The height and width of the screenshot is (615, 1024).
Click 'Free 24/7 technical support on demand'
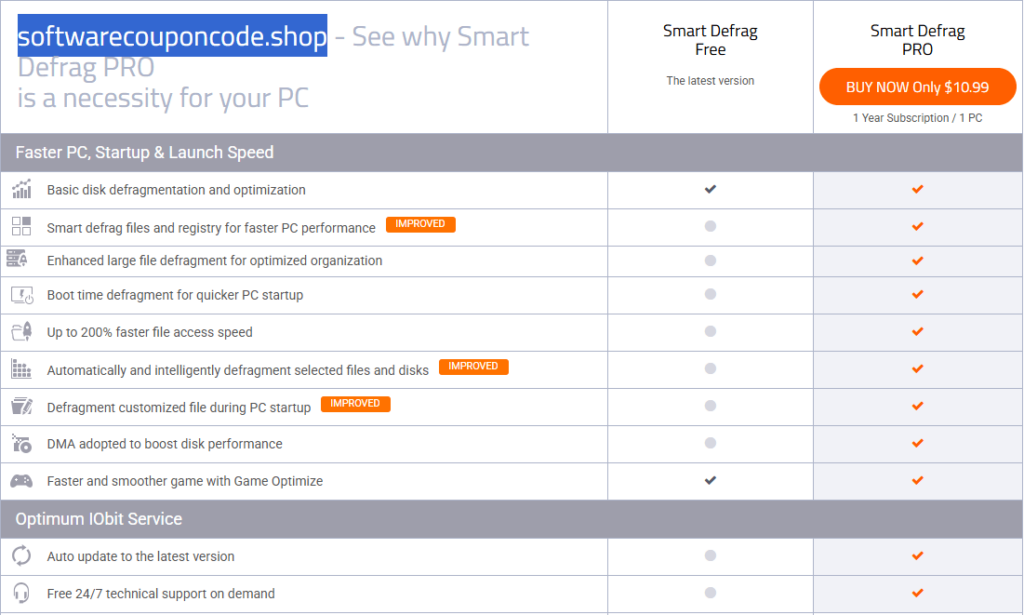pos(161,593)
